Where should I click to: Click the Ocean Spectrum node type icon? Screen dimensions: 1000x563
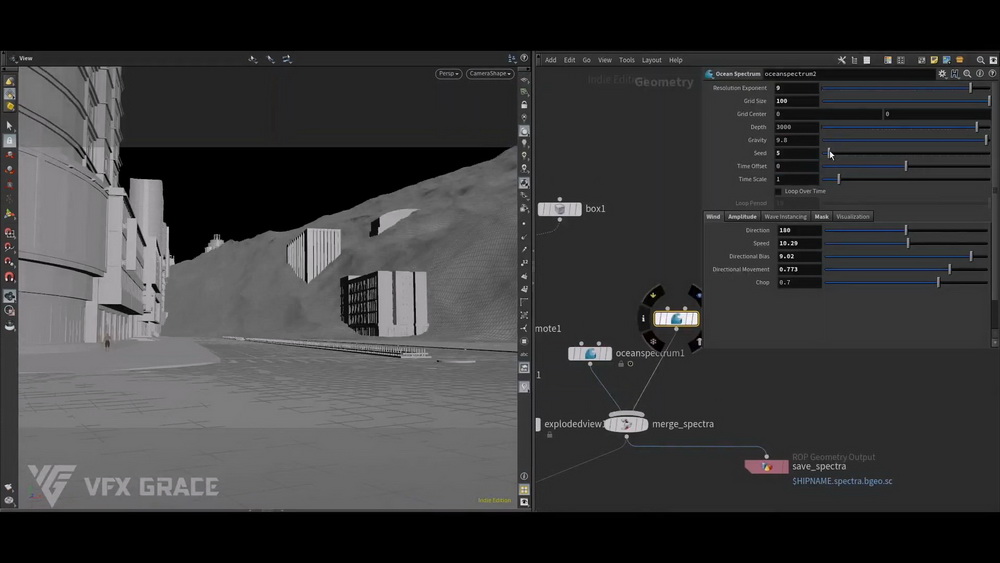point(709,74)
